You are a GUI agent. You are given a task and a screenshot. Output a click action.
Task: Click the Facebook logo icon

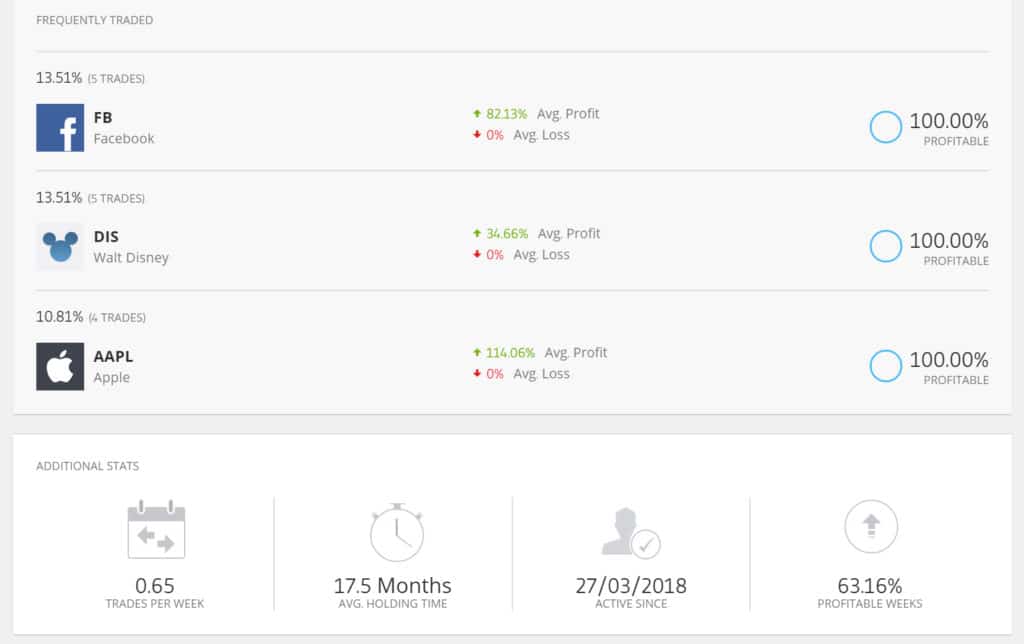pyautogui.click(x=60, y=127)
